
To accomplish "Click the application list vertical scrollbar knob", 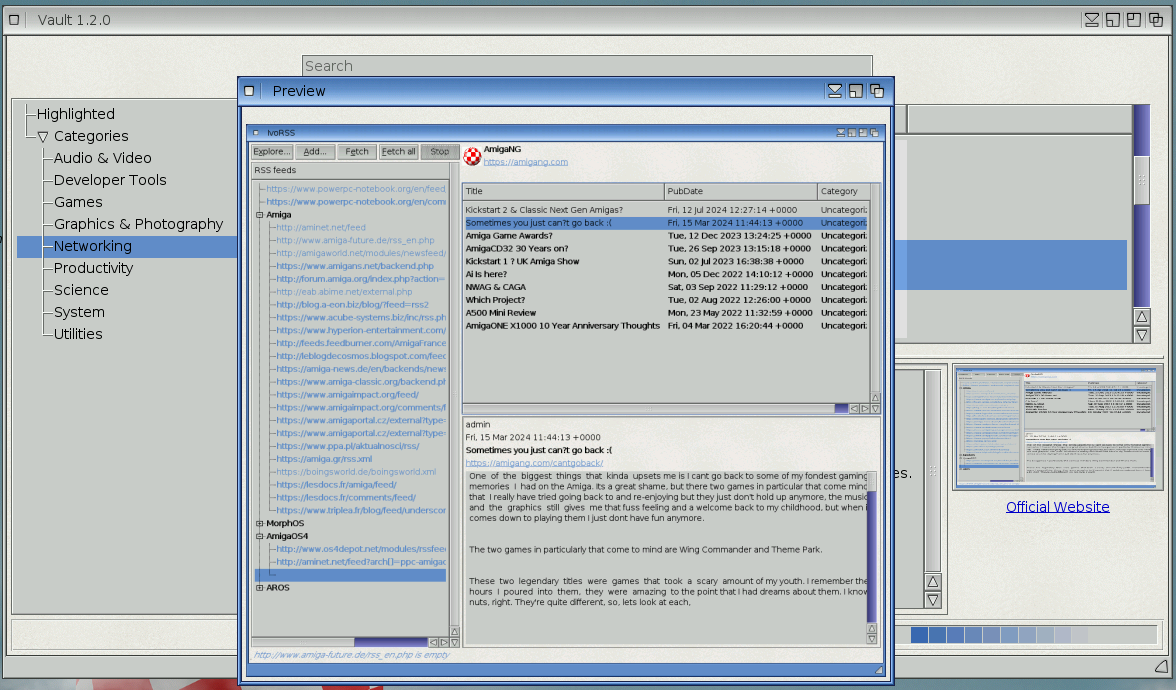I will coord(1141,180).
